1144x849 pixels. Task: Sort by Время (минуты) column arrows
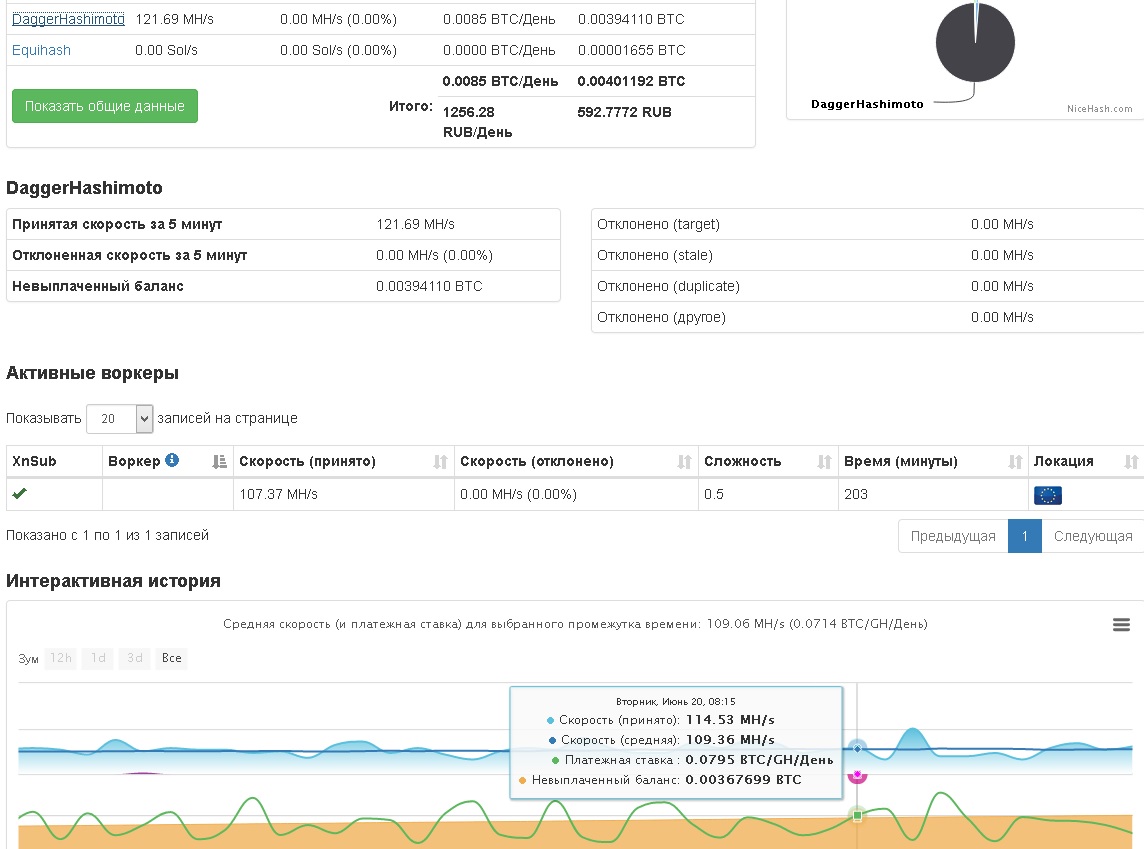(1015, 462)
